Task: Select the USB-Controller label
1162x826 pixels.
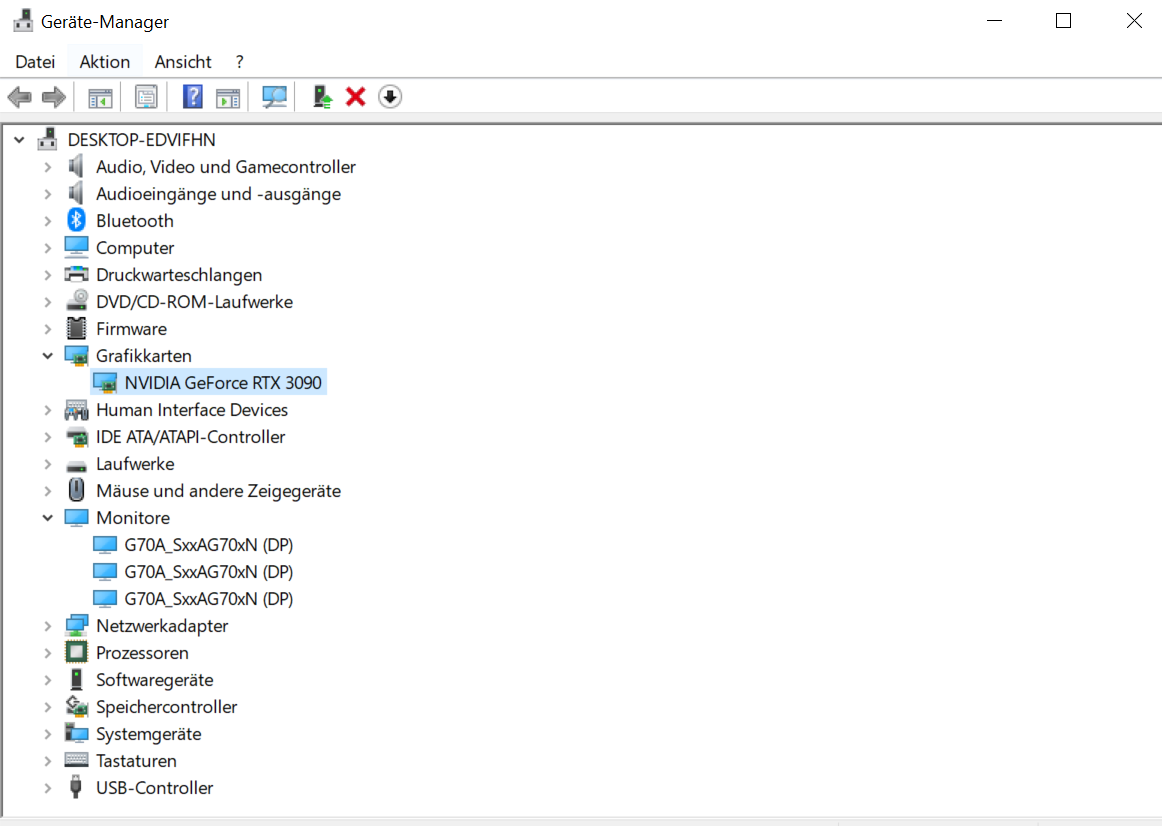Action: click(155, 787)
